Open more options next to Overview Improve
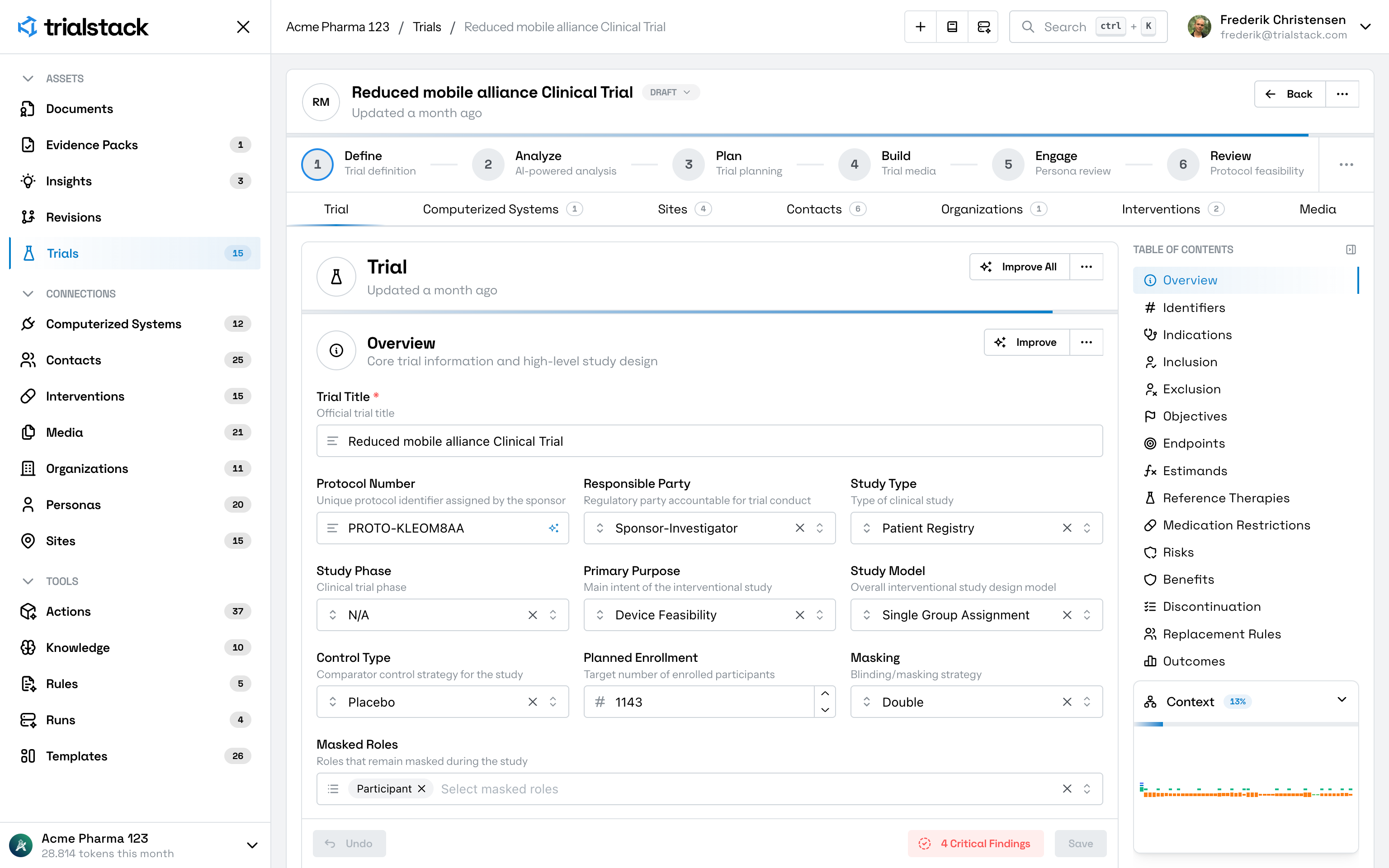 click(1086, 342)
